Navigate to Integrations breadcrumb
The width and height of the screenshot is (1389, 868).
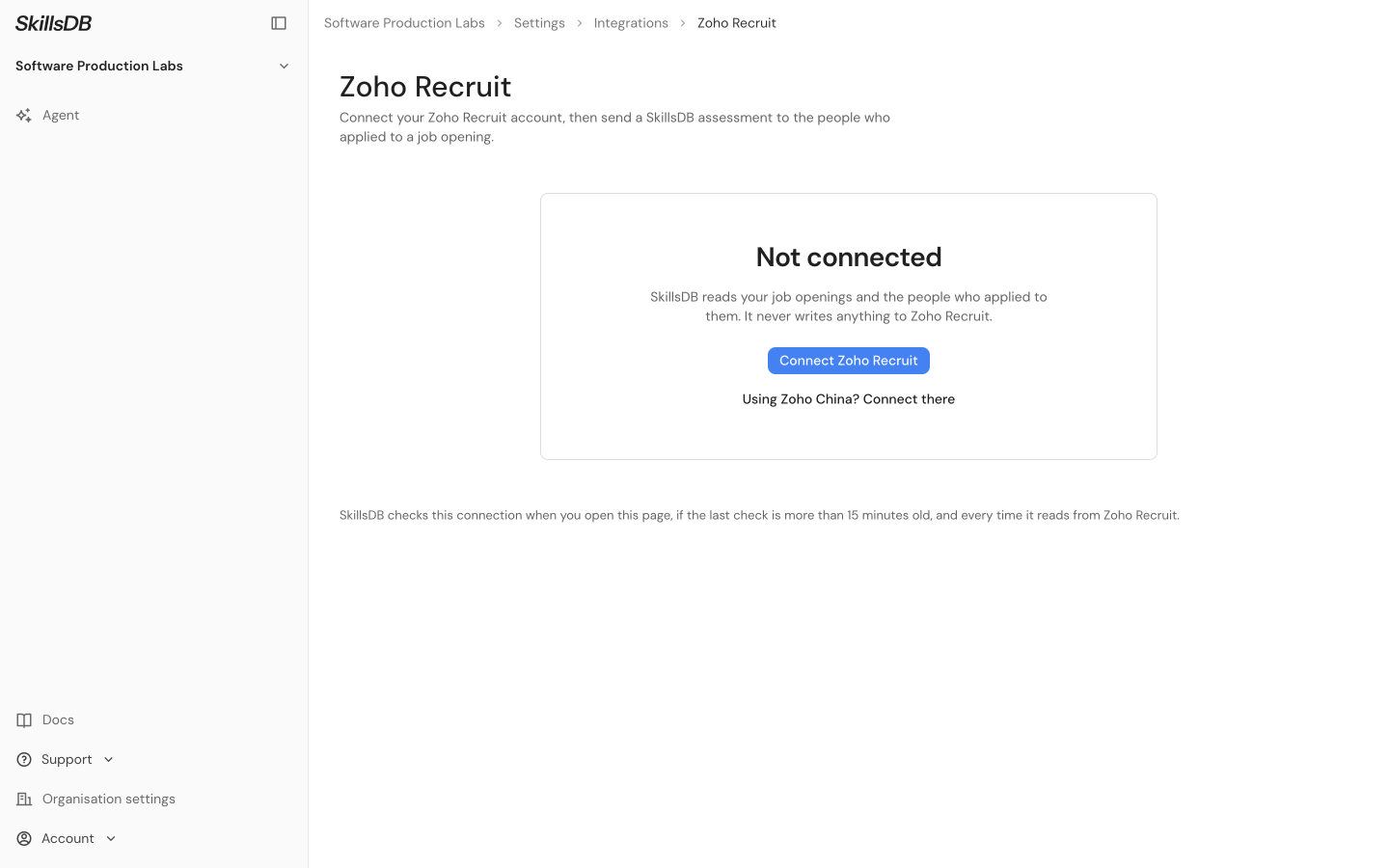click(x=631, y=23)
